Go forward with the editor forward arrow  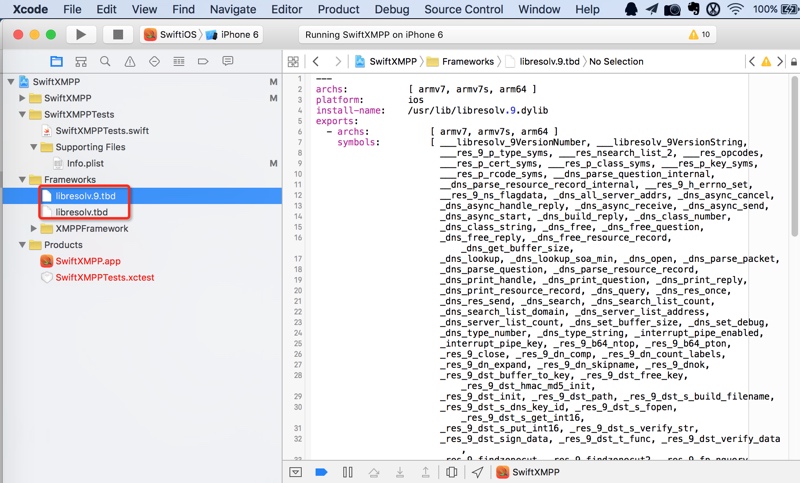[x=338, y=62]
